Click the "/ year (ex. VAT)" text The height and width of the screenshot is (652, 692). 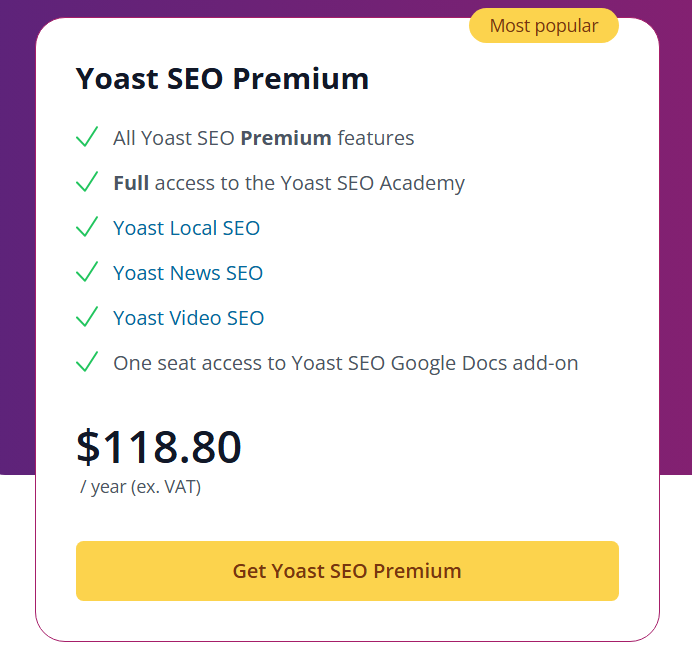[140, 488]
